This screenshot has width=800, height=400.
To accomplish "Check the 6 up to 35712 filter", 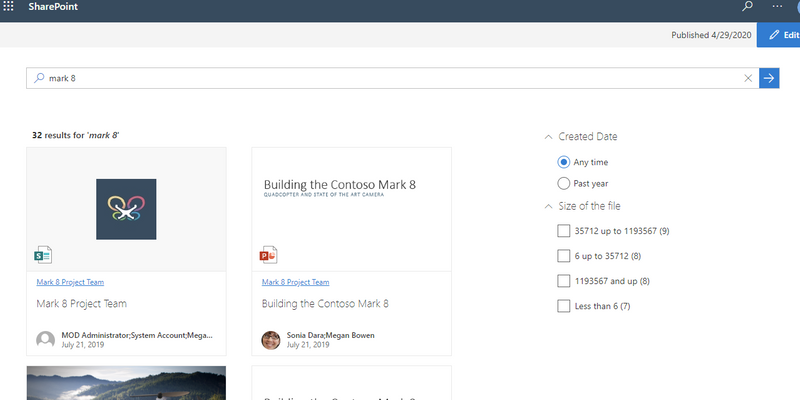I will (564, 256).
